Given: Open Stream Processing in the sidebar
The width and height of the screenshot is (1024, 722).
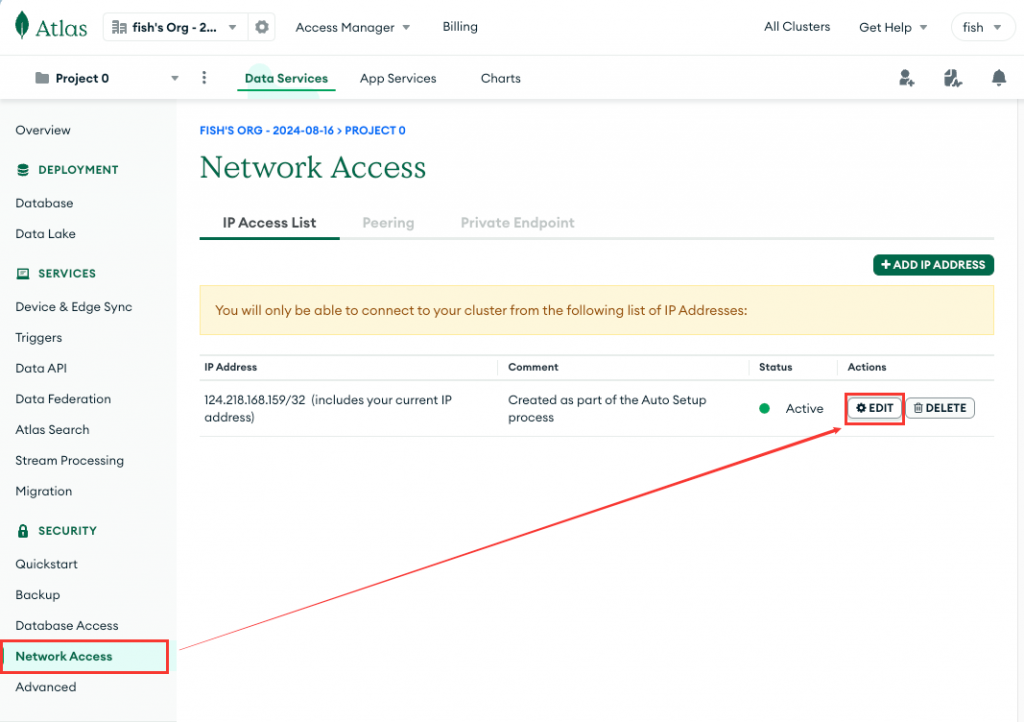Looking at the screenshot, I should (70, 460).
